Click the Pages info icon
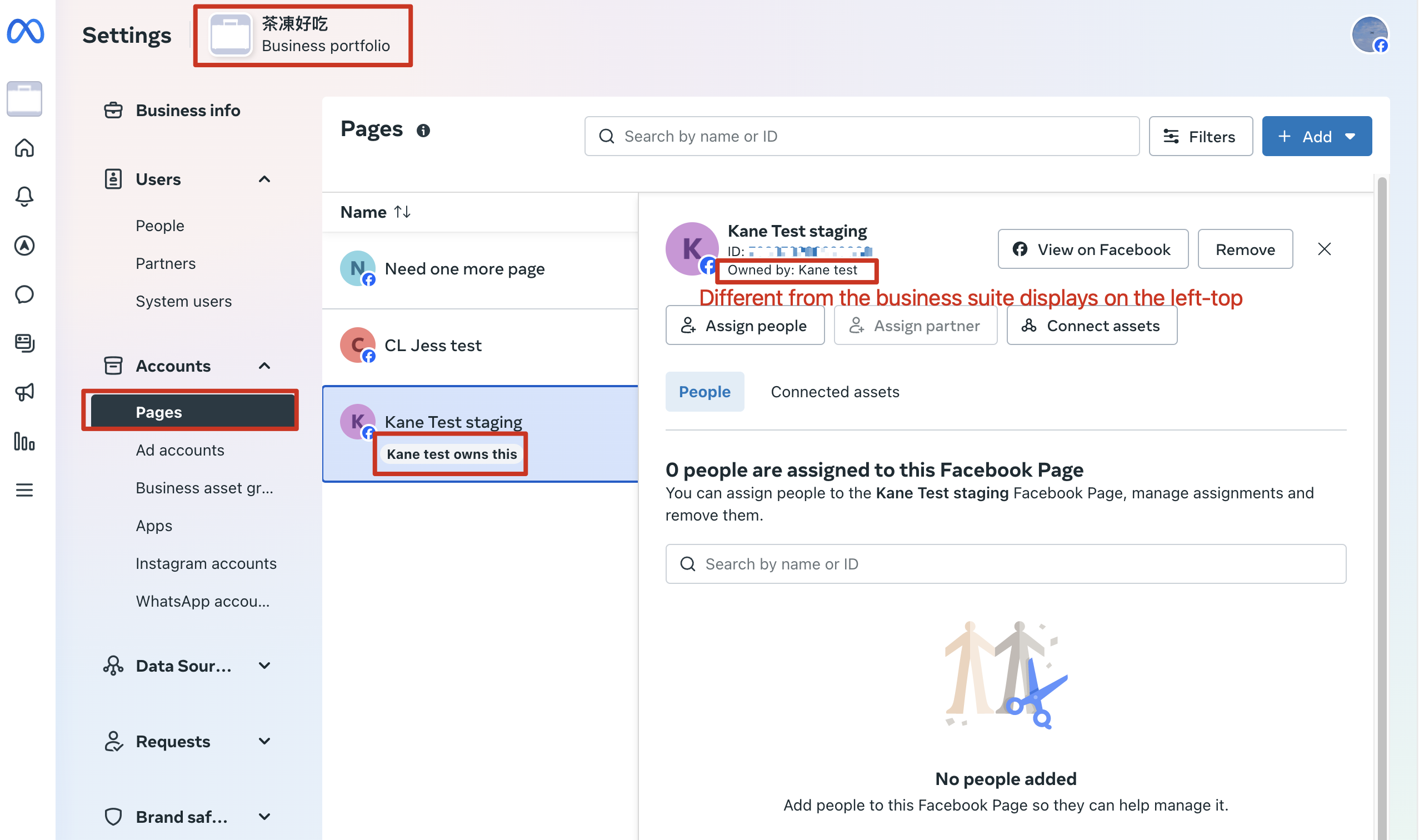 tap(423, 131)
